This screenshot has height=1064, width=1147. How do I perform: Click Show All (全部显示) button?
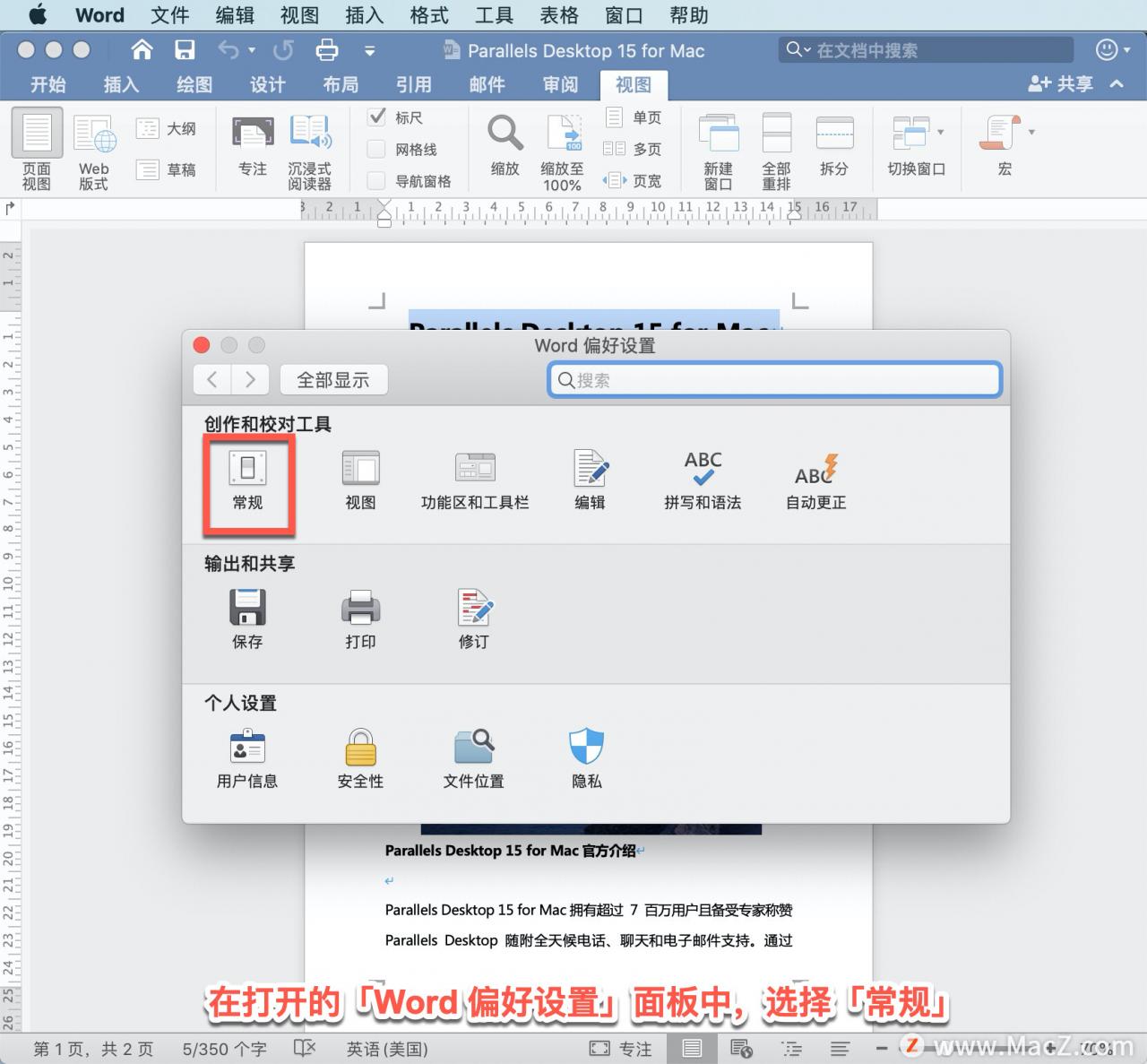(333, 379)
